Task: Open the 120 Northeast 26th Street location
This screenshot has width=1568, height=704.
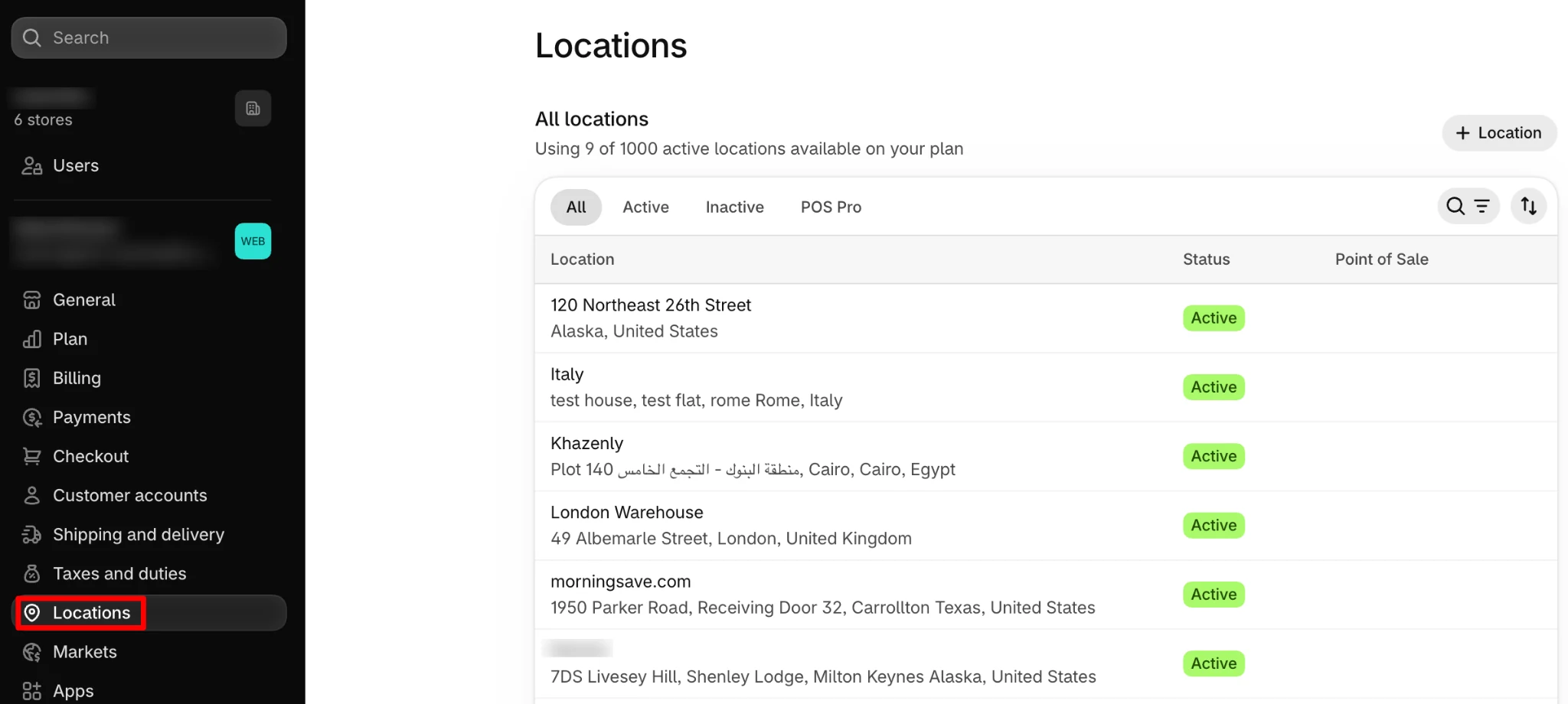Action: point(1046,318)
